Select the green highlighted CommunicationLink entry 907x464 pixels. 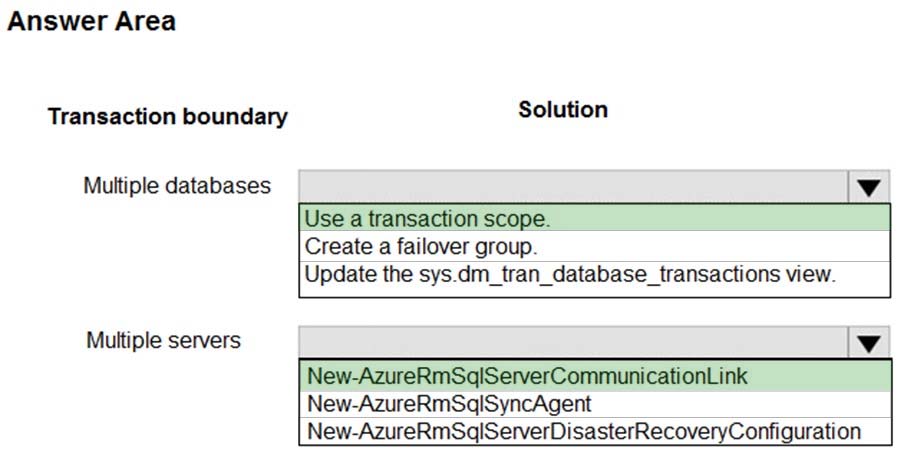[528, 376]
